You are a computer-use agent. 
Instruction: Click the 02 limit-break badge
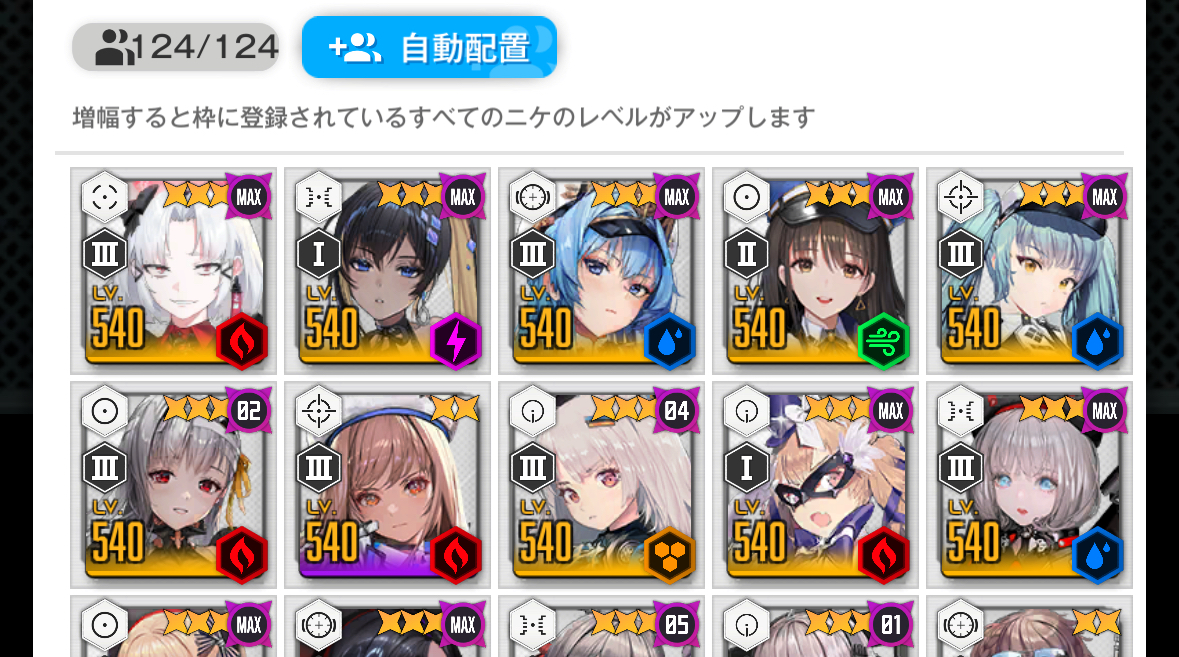(x=249, y=411)
